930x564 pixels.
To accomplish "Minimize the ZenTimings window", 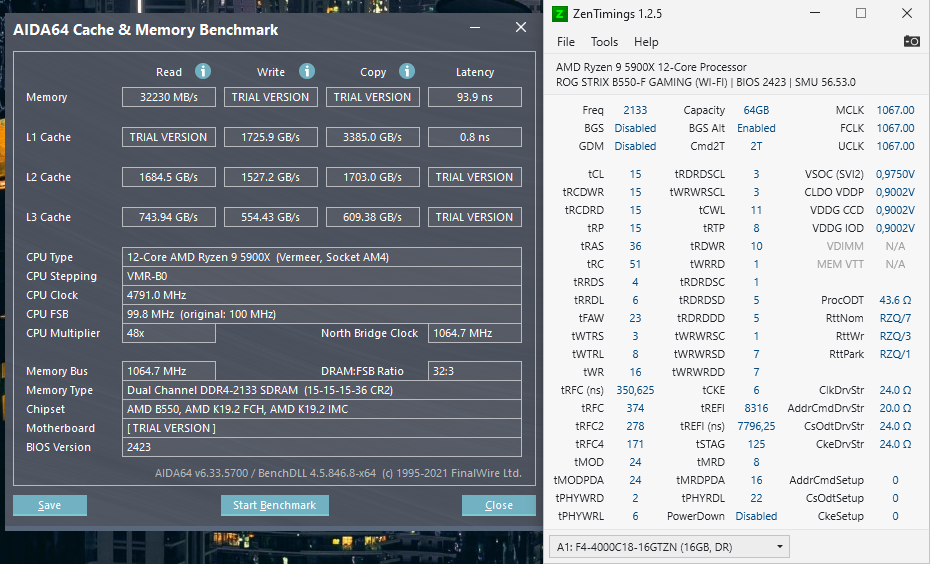I will tap(815, 13).
